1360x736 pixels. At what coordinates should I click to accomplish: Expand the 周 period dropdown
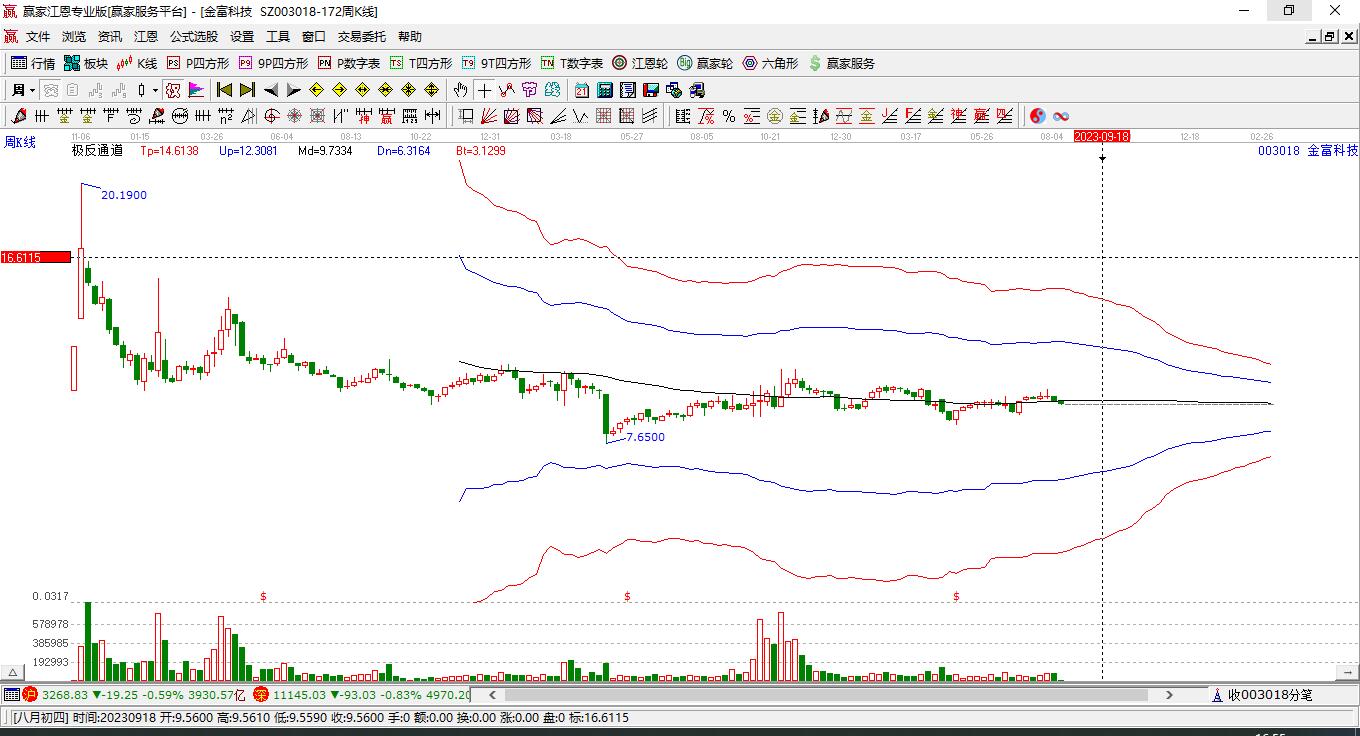tap(23, 90)
